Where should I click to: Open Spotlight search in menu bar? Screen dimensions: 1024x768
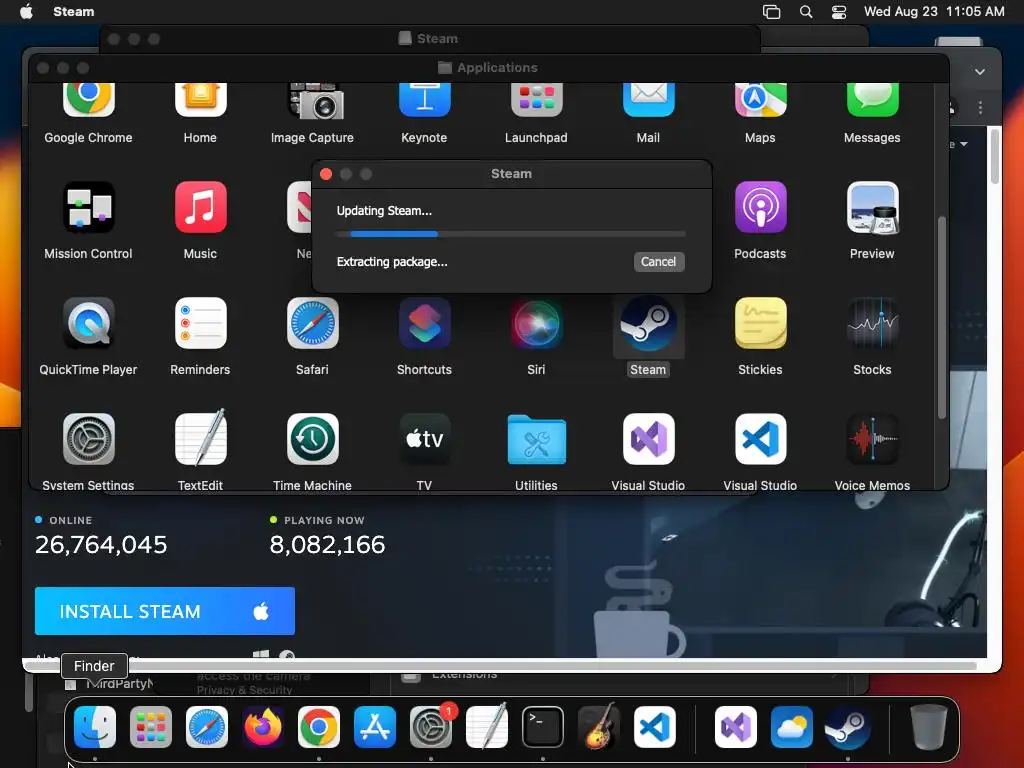click(806, 12)
